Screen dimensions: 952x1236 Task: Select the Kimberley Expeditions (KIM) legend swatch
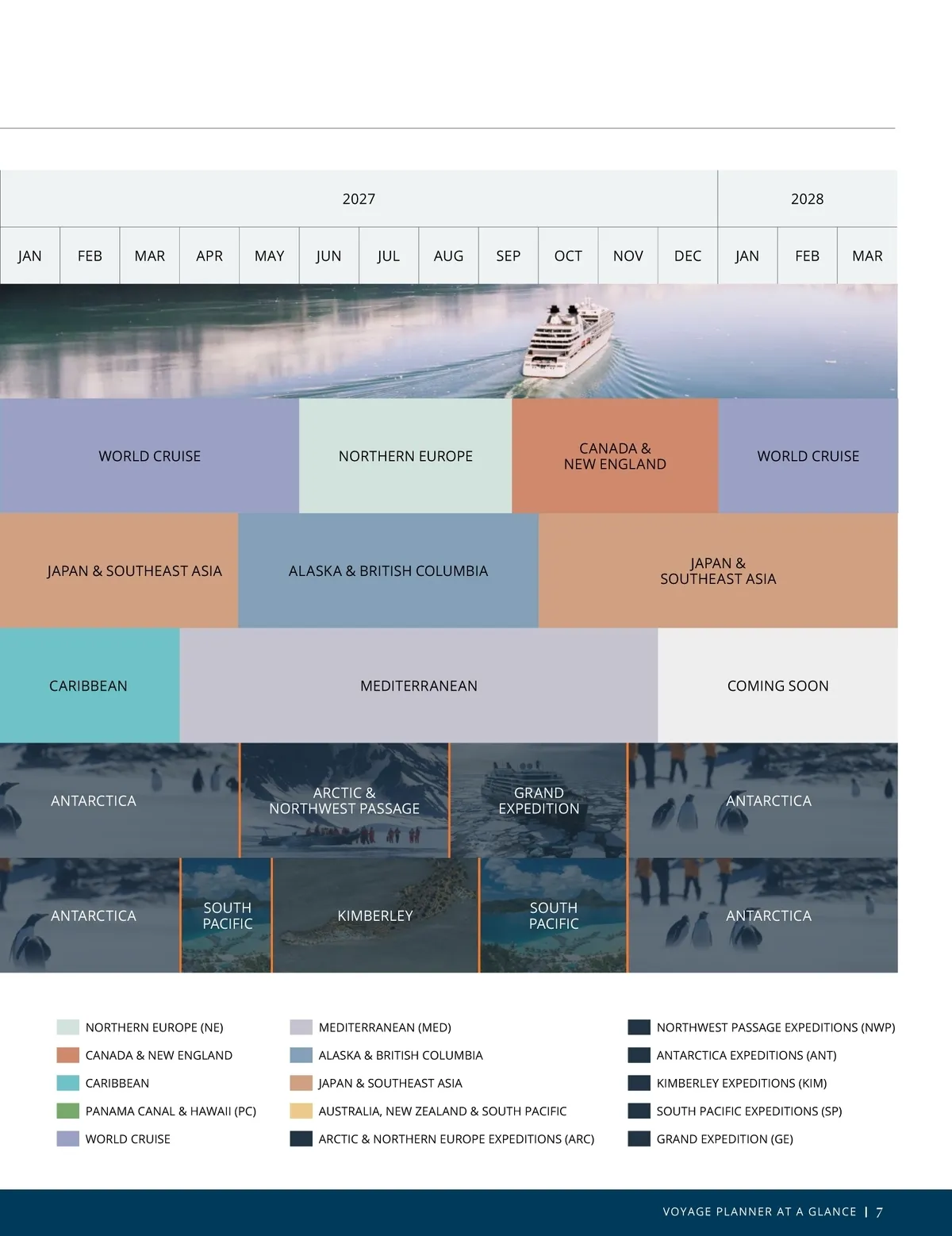[x=639, y=1083]
